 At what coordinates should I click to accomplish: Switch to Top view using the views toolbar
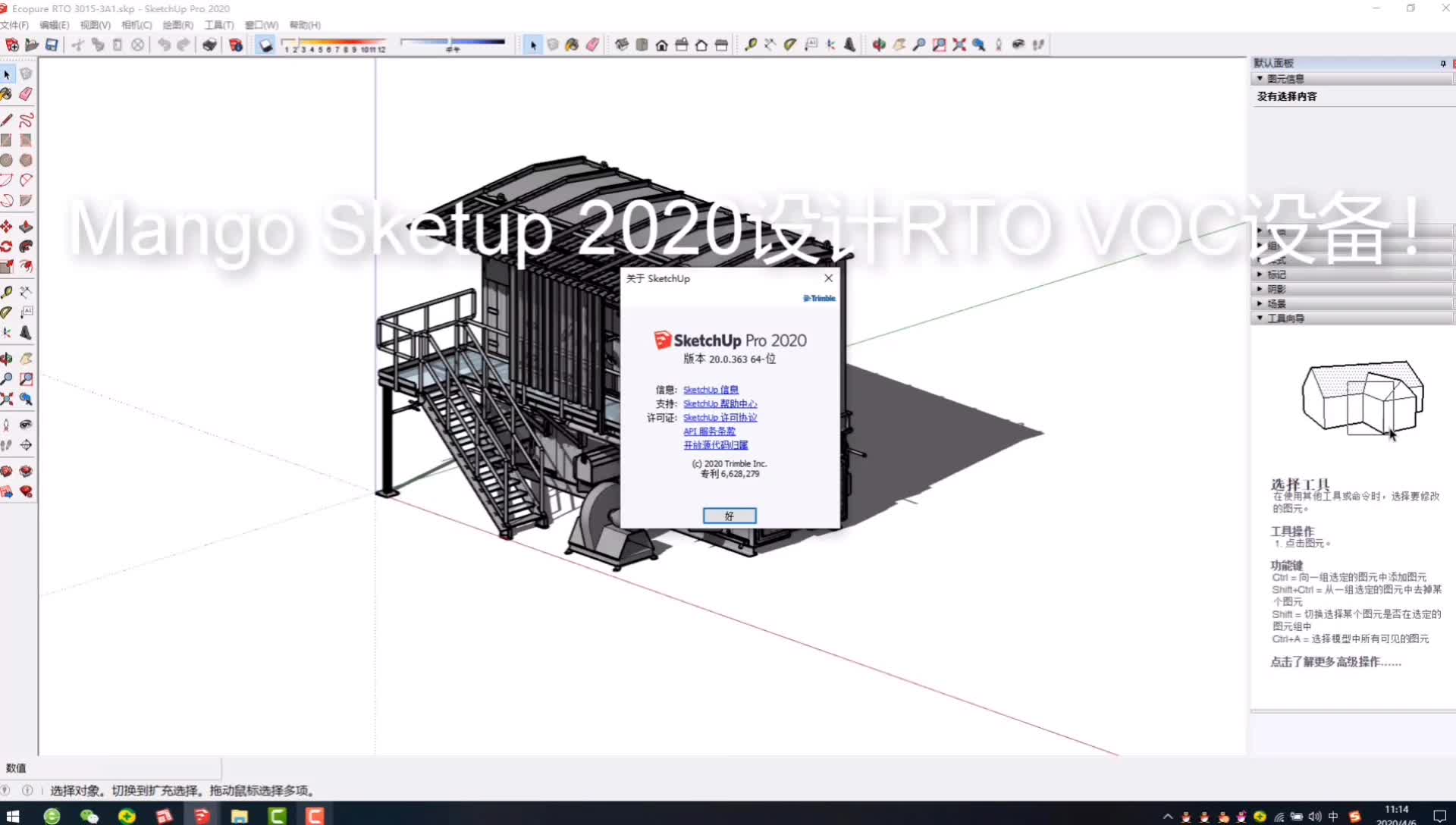(x=642, y=45)
